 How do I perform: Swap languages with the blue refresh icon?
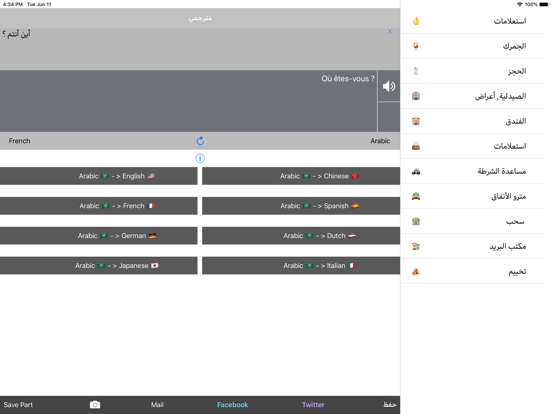pos(200,141)
